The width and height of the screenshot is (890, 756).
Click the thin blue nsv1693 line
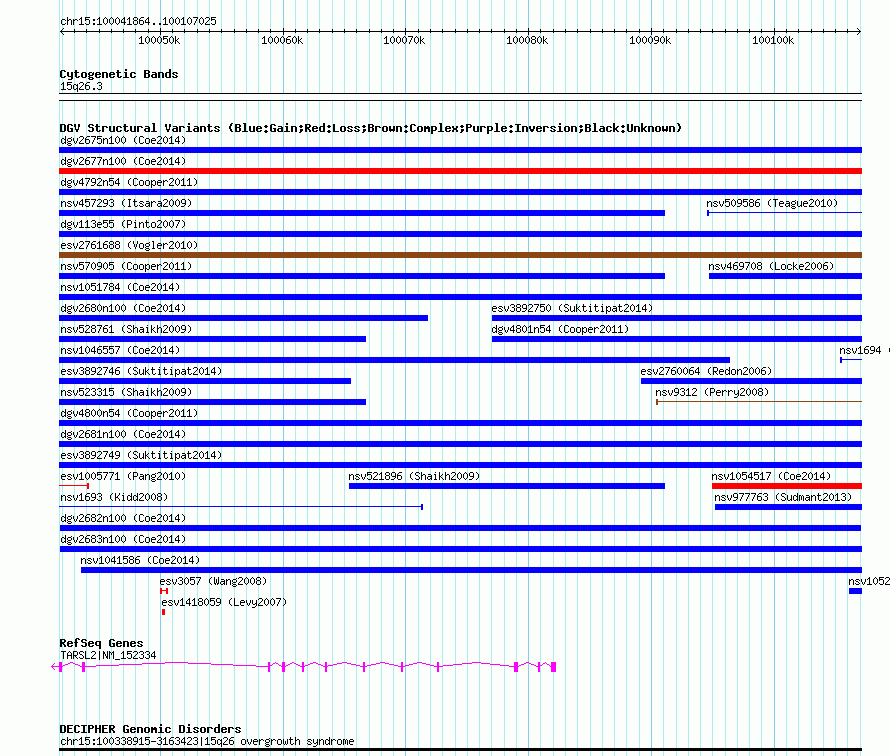point(241,507)
